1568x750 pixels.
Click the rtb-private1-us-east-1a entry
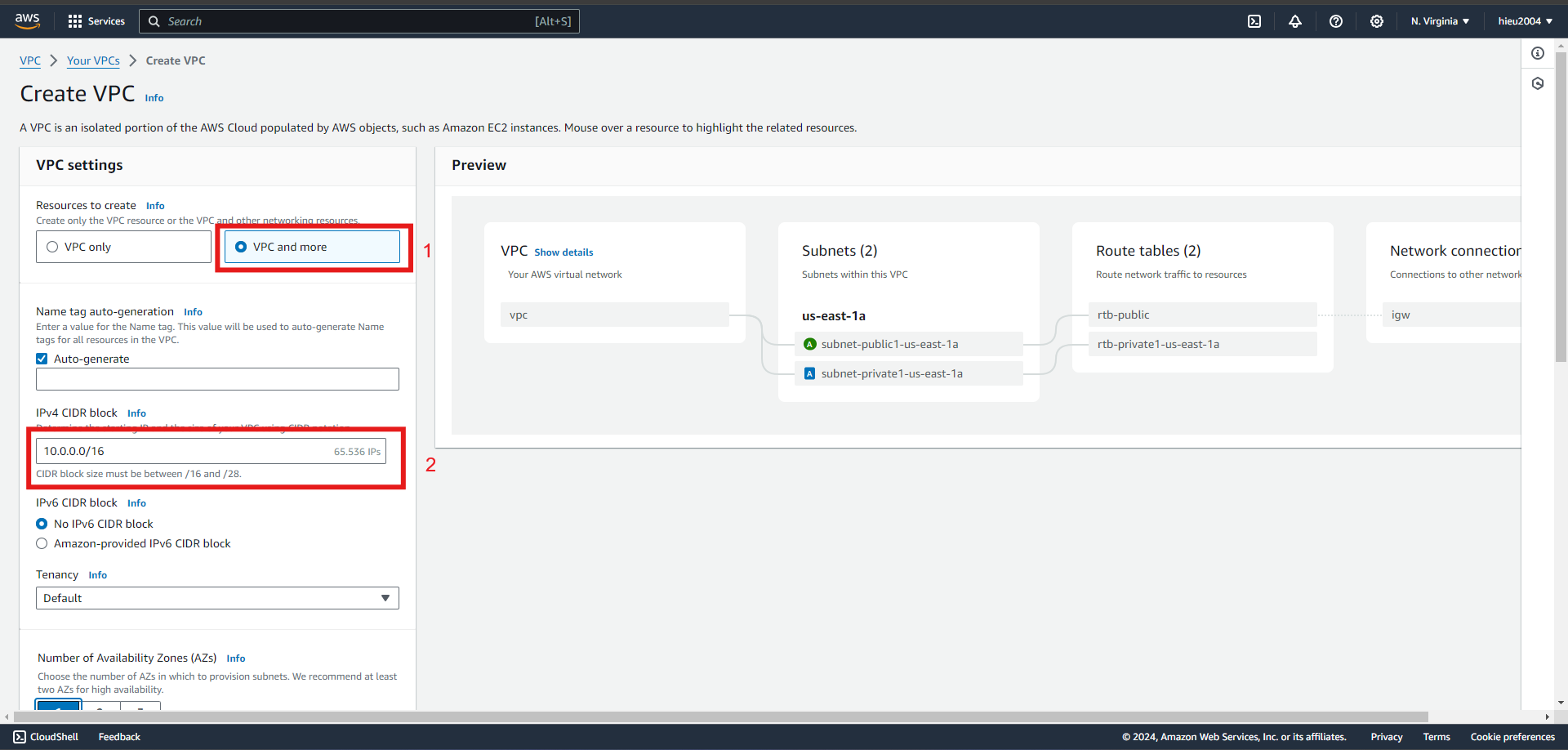tap(1202, 344)
